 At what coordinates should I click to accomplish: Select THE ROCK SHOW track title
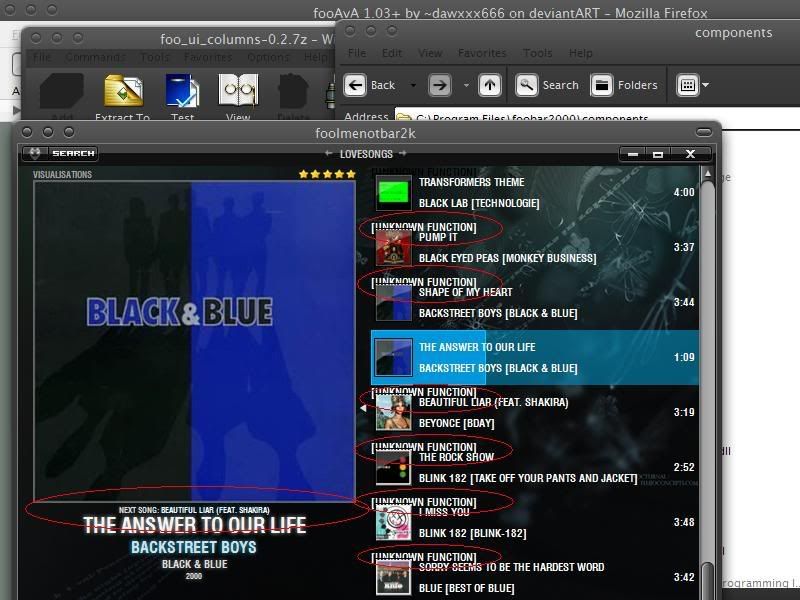(456, 457)
